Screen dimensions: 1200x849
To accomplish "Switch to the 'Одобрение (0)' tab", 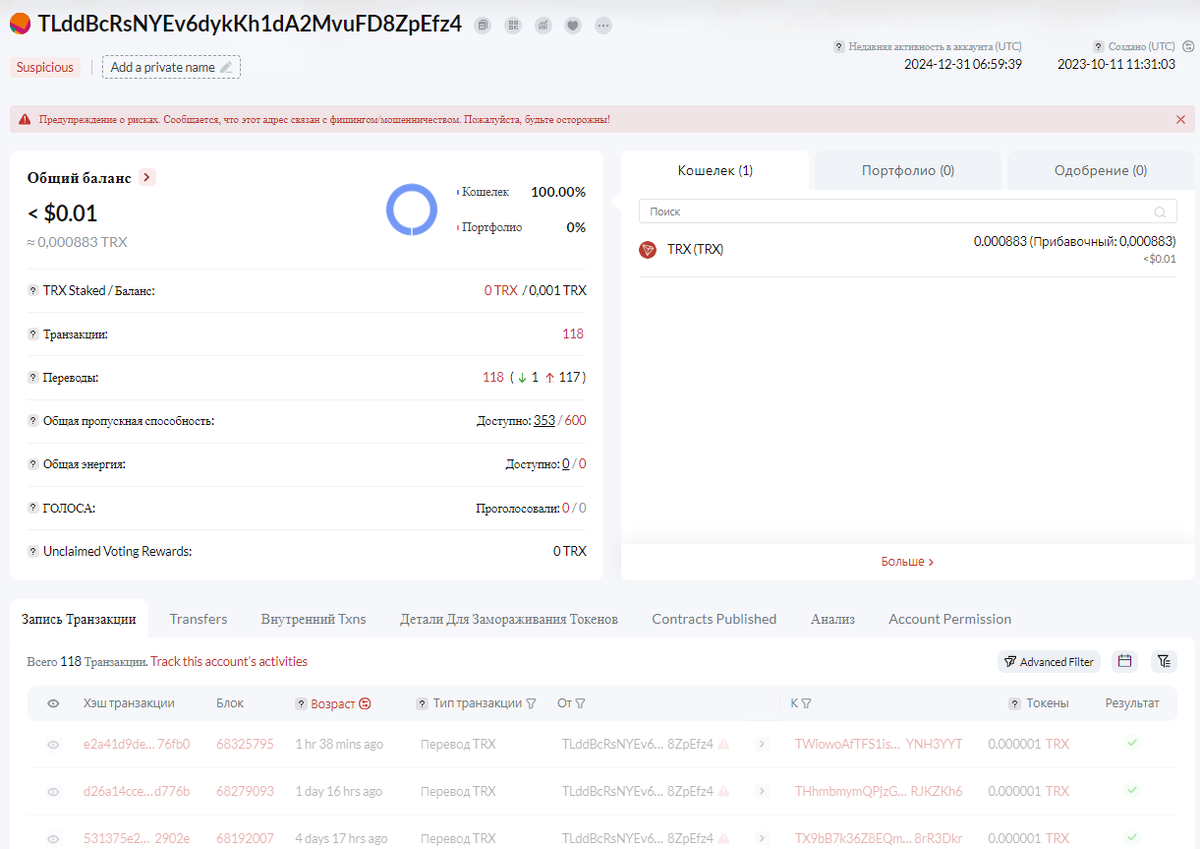I will coord(1100,170).
